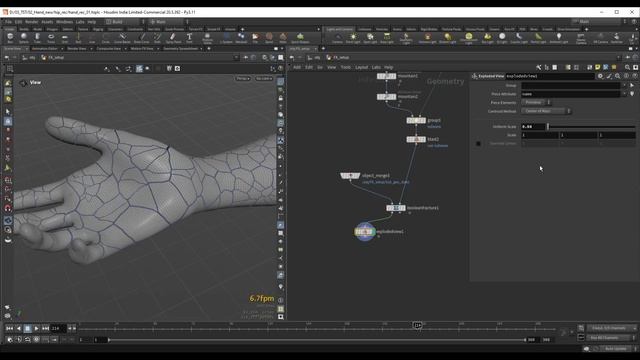
Task: Open the Windows menu
Action: pos(64,22)
